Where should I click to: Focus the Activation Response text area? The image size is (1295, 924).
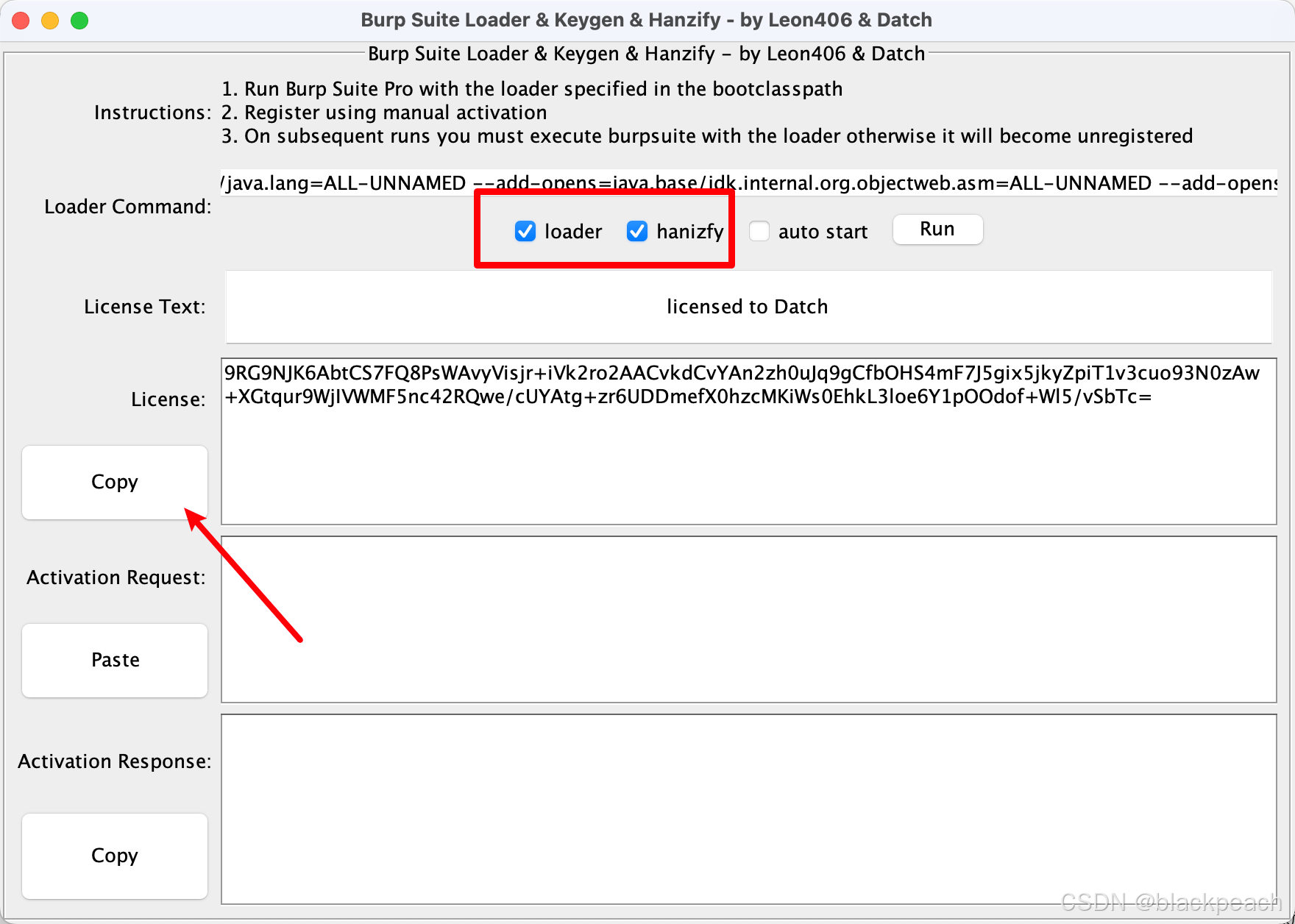[x=748, y=809]
